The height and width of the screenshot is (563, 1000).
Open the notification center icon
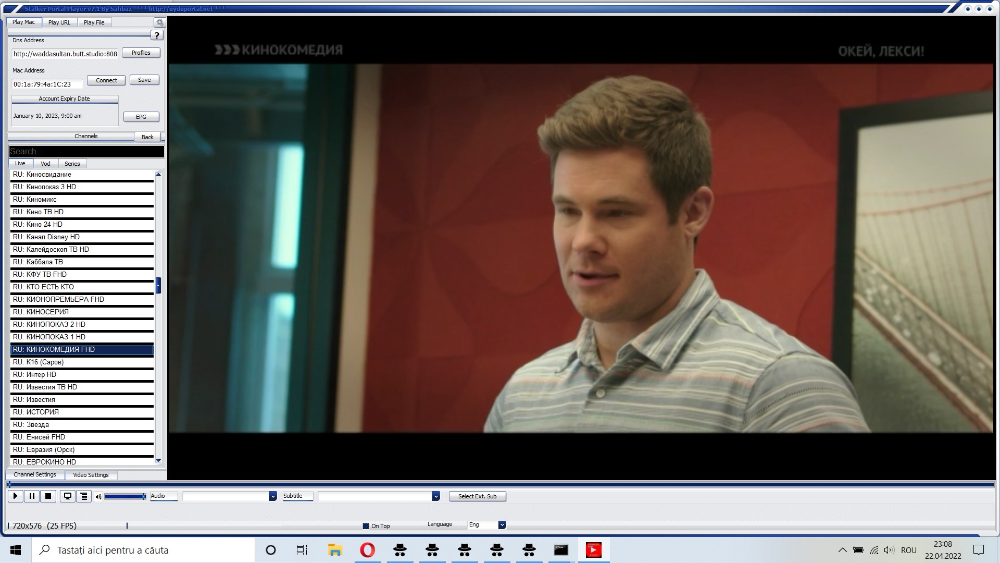point(979,550)
